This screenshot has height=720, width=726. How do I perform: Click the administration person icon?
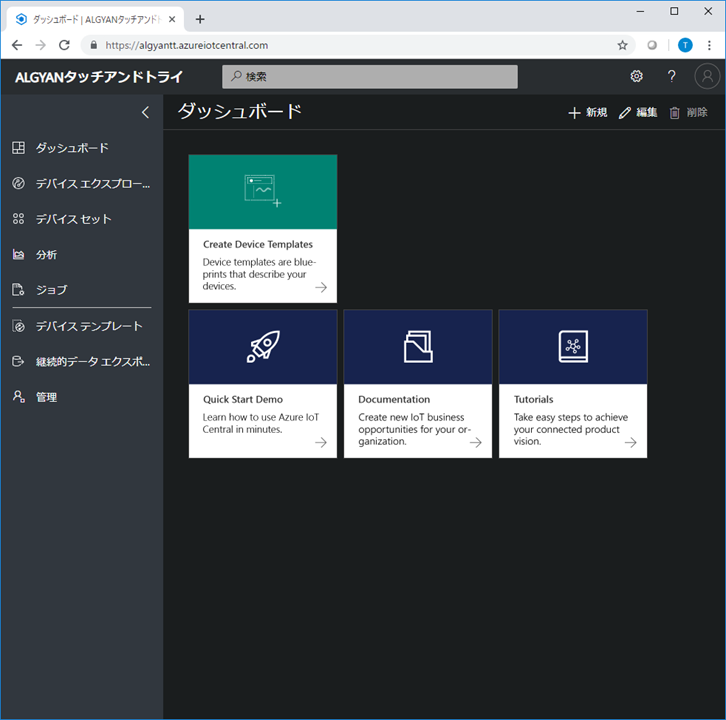[19, 397]
